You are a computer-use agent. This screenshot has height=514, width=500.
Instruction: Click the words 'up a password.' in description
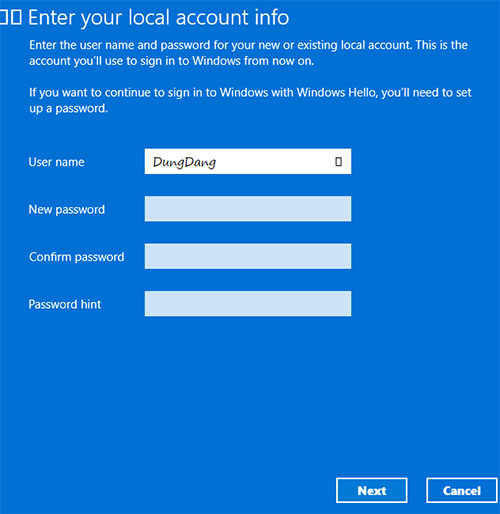[x=68, y=109]
